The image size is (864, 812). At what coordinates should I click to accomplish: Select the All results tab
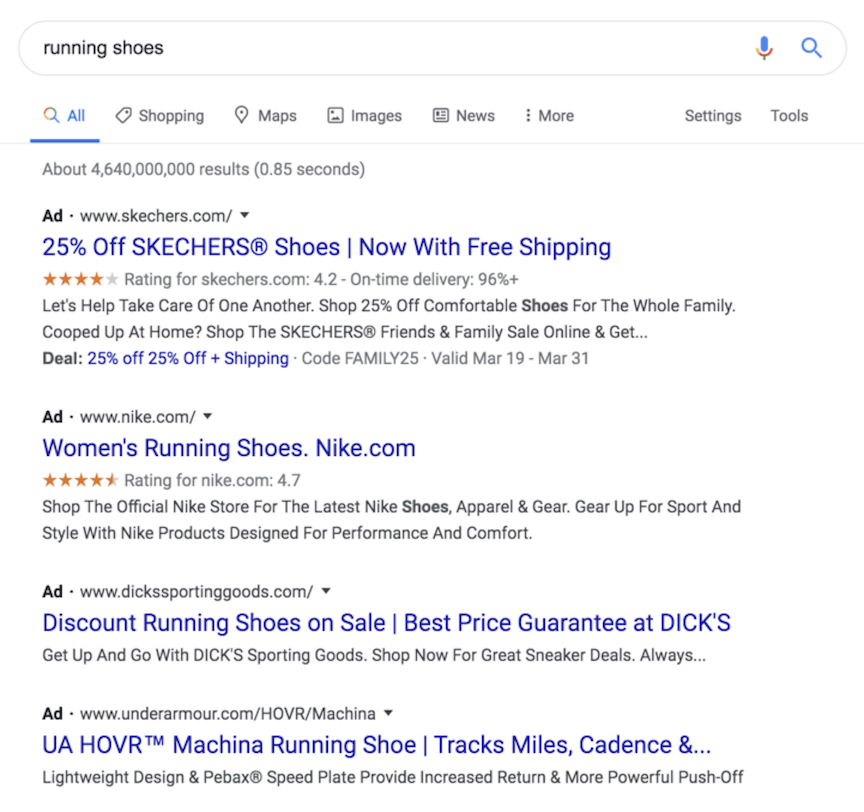click(64, 116)
